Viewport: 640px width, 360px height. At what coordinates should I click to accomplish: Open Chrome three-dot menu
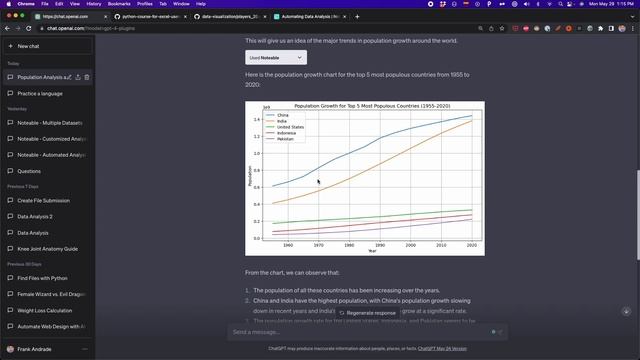coord(633,29)
